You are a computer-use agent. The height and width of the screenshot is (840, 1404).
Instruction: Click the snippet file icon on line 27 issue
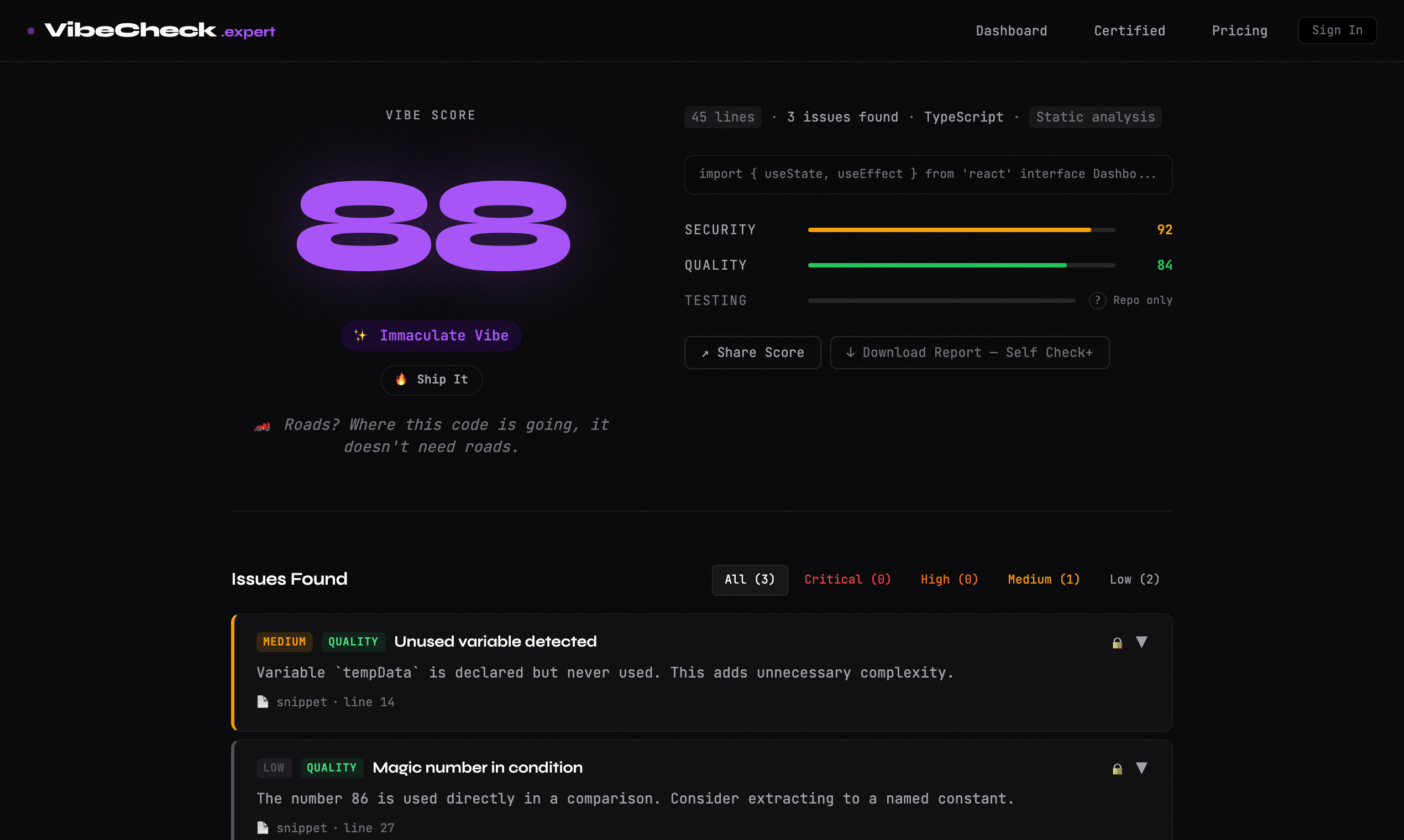tap(262, 827)
